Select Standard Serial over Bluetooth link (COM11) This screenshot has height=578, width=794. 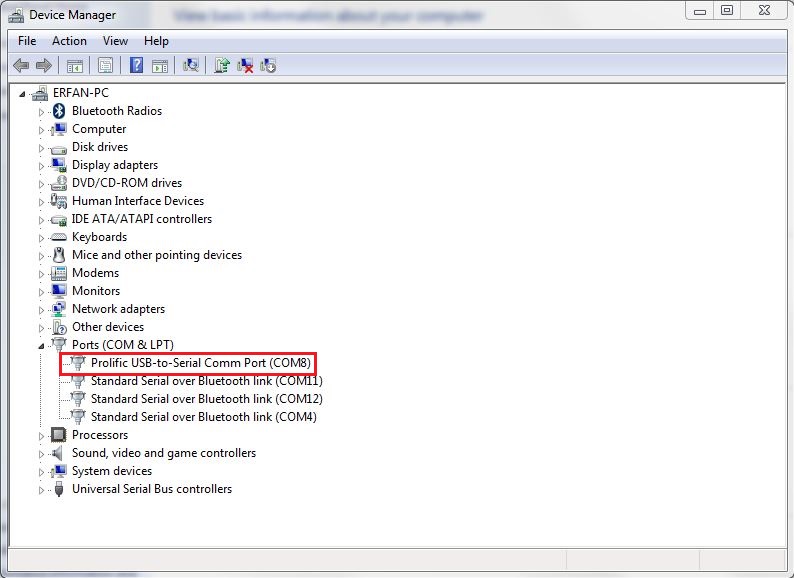click(x=206, y=381)
